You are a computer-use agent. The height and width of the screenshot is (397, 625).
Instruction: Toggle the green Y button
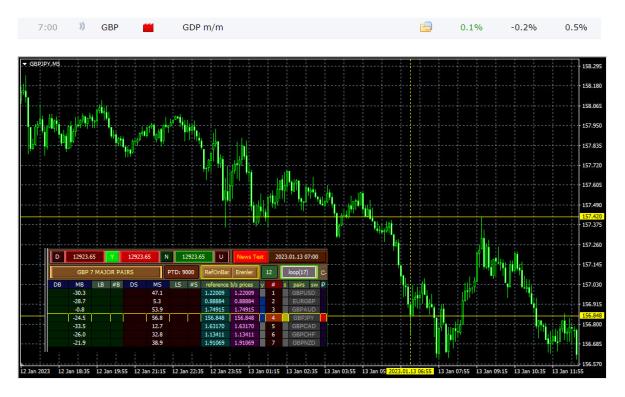click(112, 257)
